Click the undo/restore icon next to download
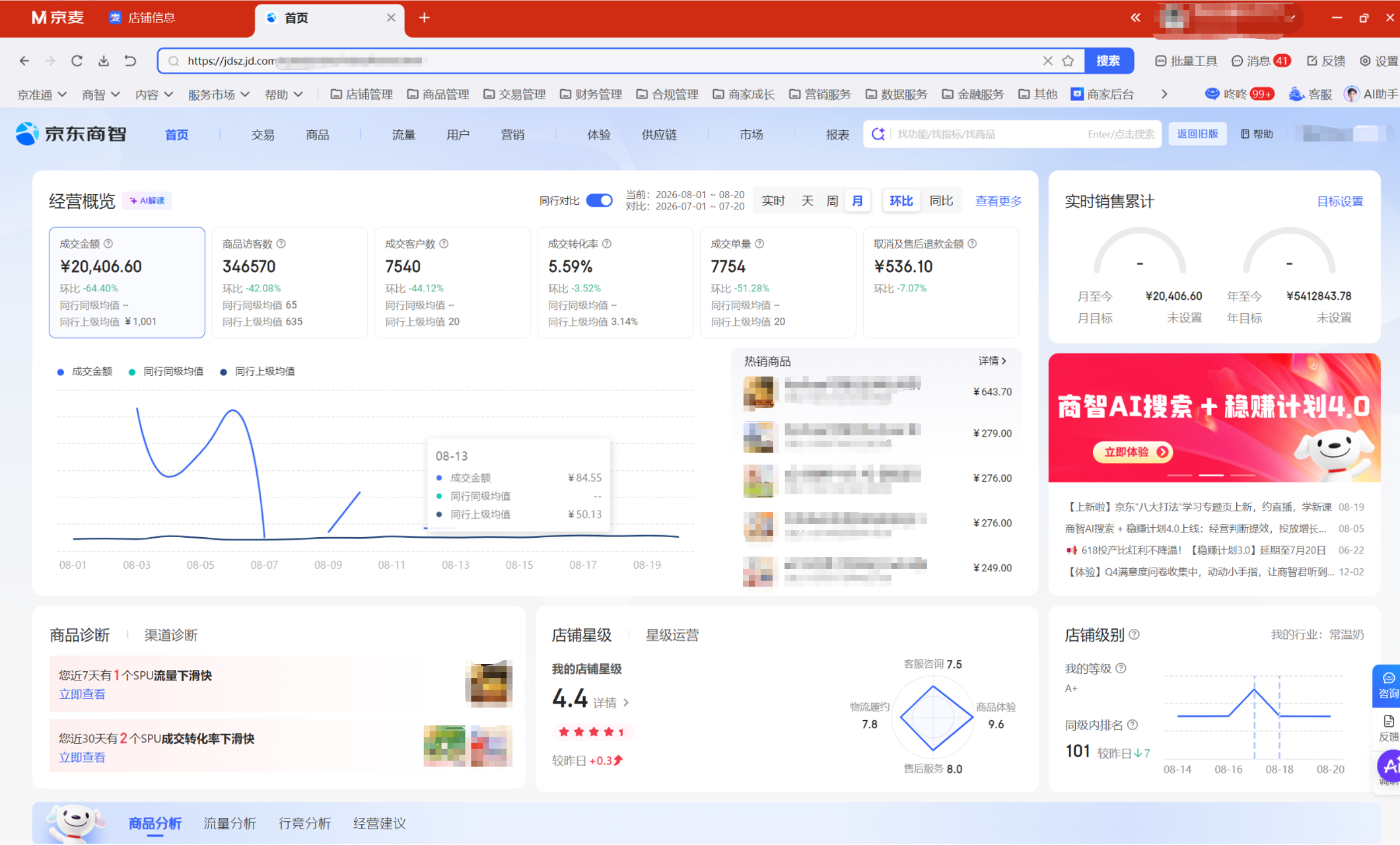This screenshot has width=1400, height=845. pos(130,61)
